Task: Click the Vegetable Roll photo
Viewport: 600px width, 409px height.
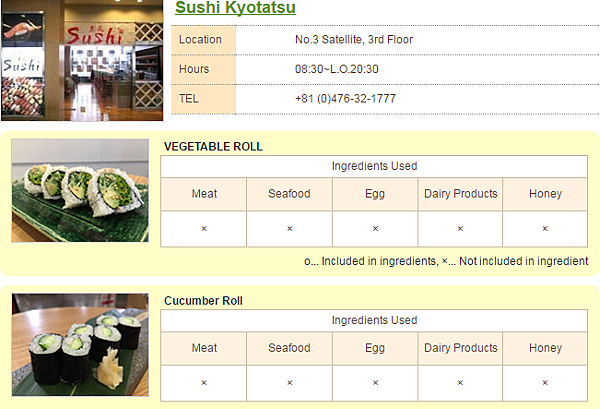Action: coord(80,191)
